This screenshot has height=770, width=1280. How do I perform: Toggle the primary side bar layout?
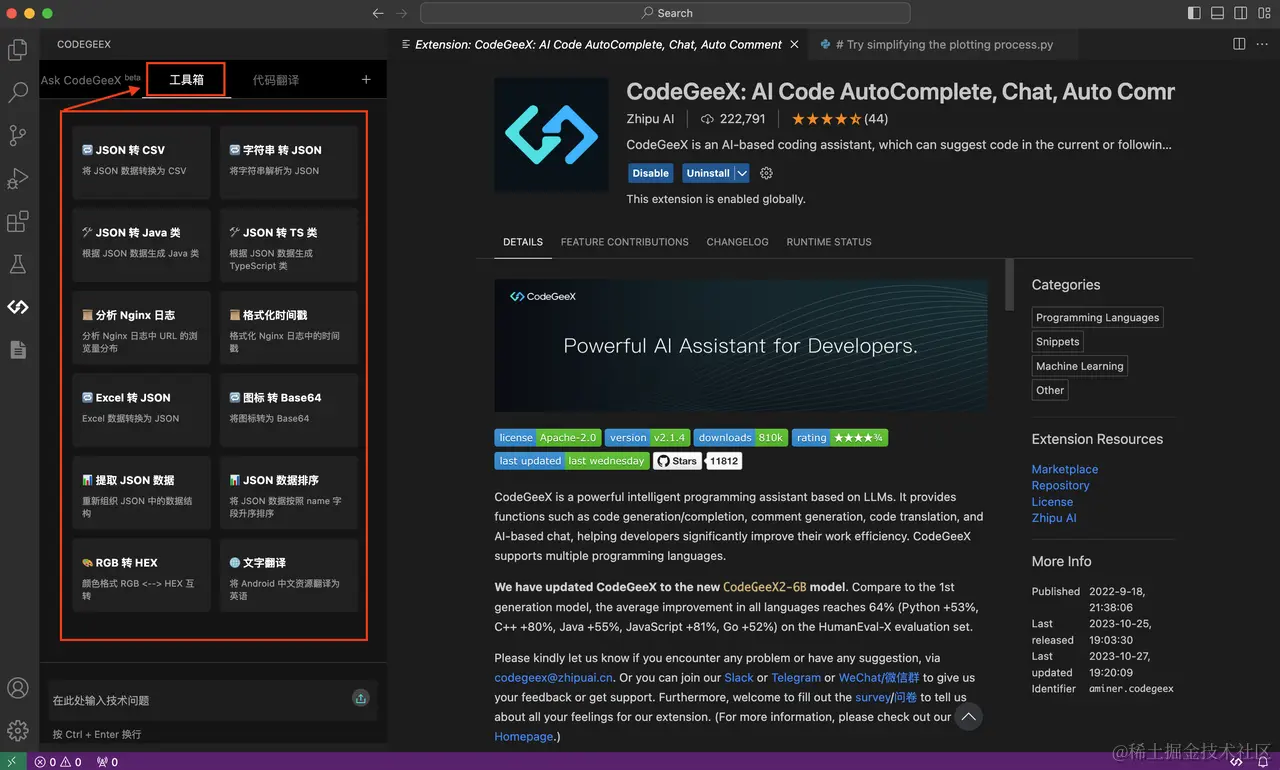[1194, 13]
